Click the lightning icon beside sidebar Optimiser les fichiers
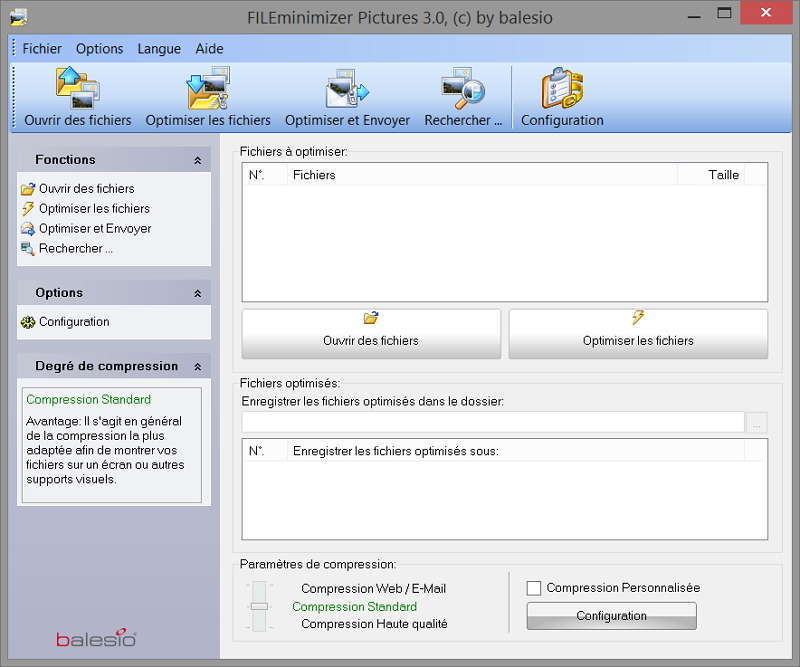The image size is (800, 667). [28, 209]
